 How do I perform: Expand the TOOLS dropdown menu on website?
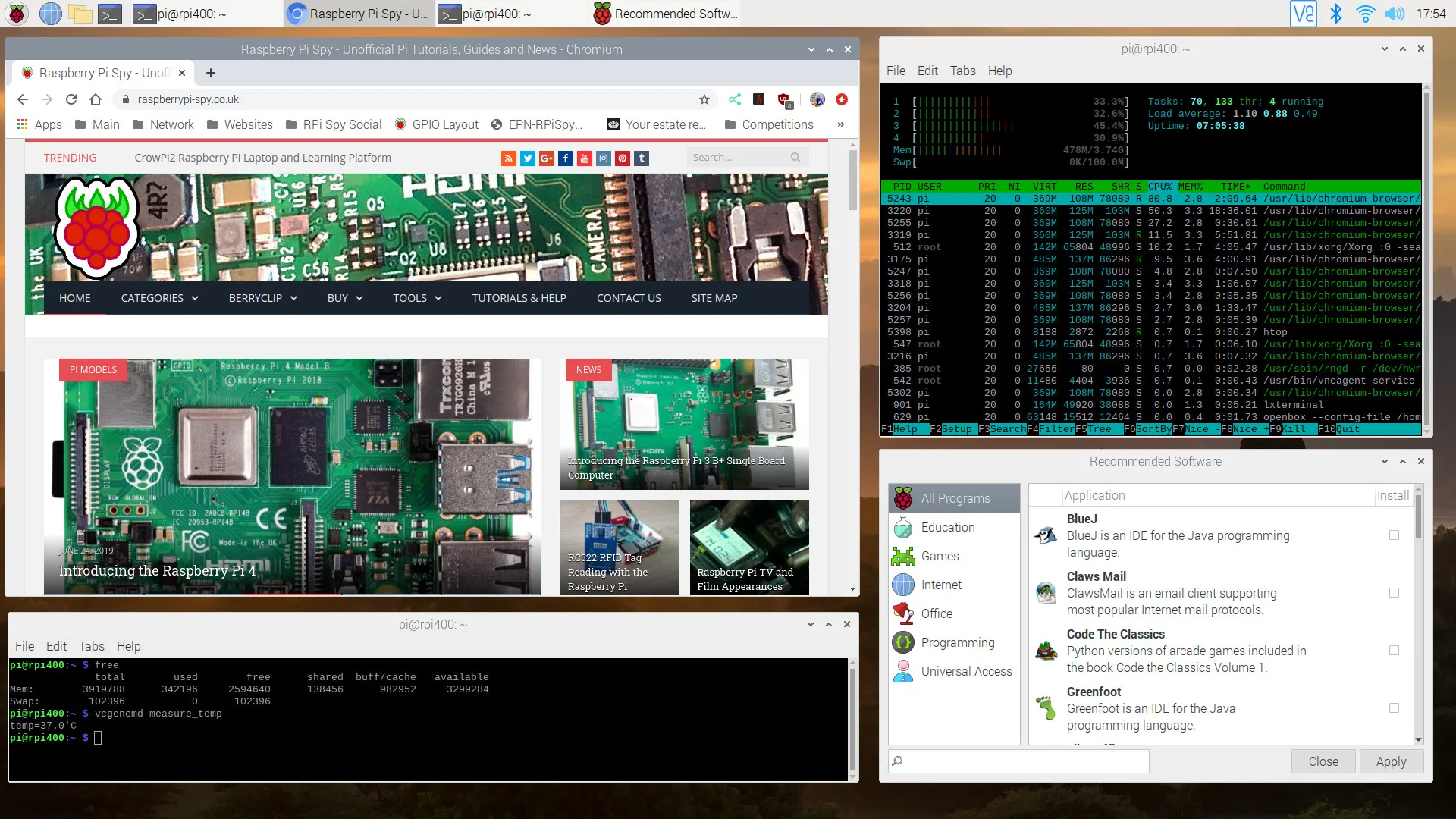point(417,297)
